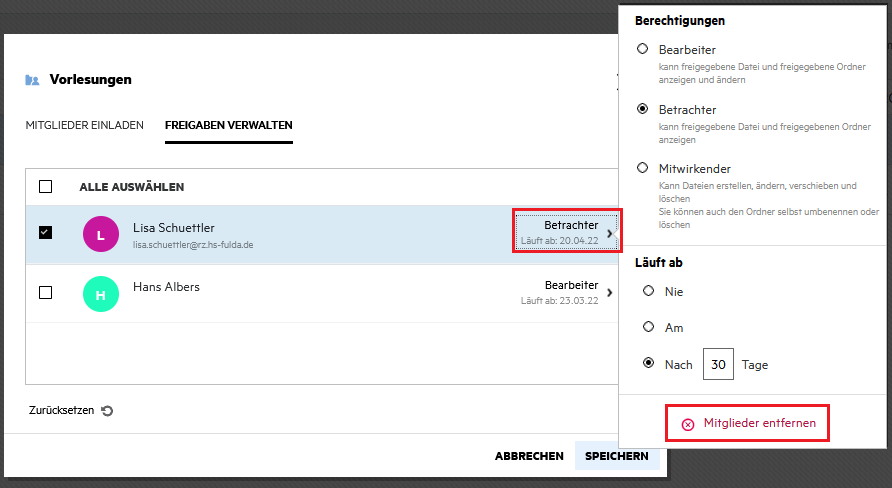Click the red remove circle icon
The width and height of the screenshot is (892, 488).
click(x=688, y=424)
